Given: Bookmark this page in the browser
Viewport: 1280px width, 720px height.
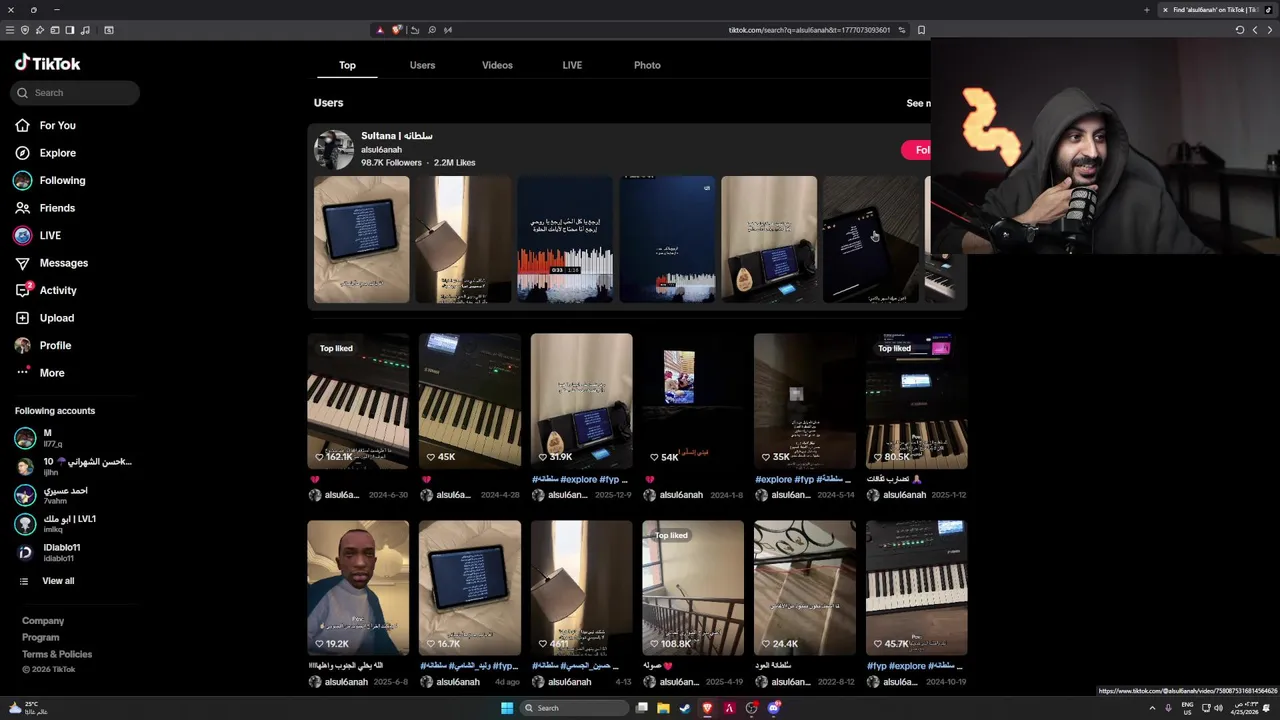Looking at the screenshot, I should (921, 30).
